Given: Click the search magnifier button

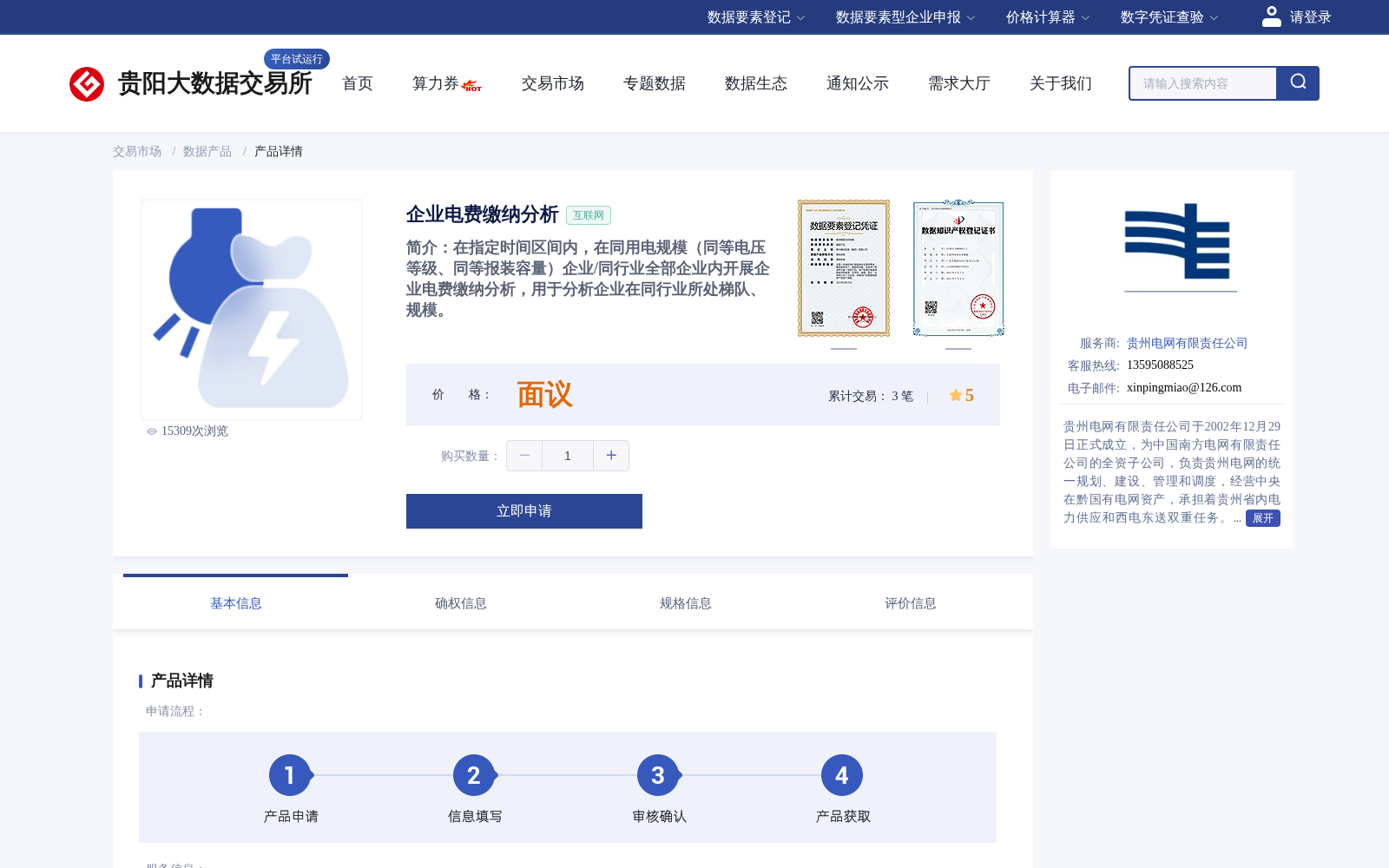Looking at the screenshot, I should [1298, 83].
